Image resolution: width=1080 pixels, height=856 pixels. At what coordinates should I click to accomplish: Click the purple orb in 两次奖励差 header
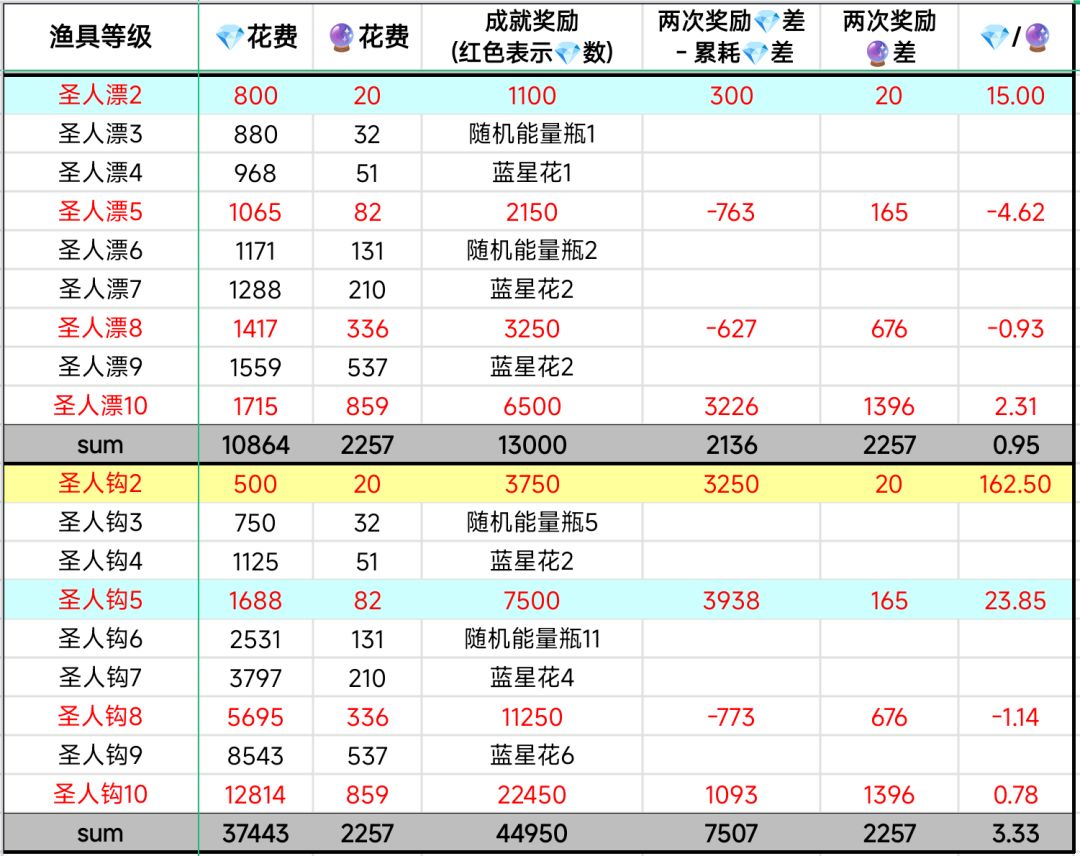point(877,53)
